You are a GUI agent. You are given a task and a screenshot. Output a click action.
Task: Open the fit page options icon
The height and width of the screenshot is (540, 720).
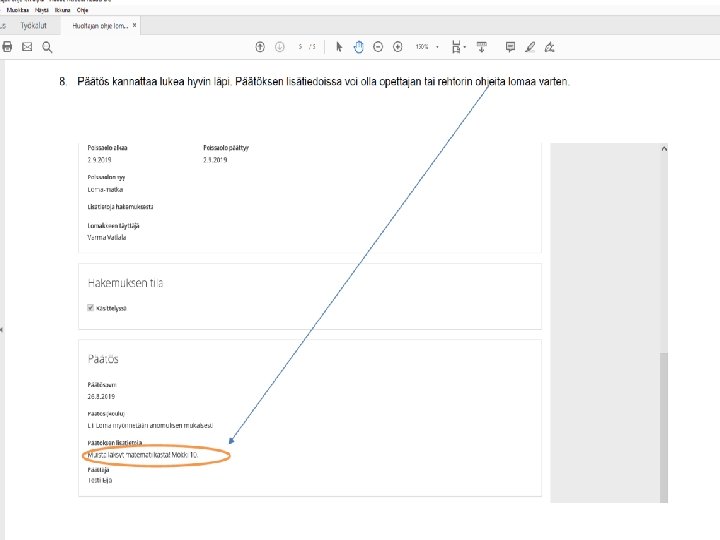(456, 47)
